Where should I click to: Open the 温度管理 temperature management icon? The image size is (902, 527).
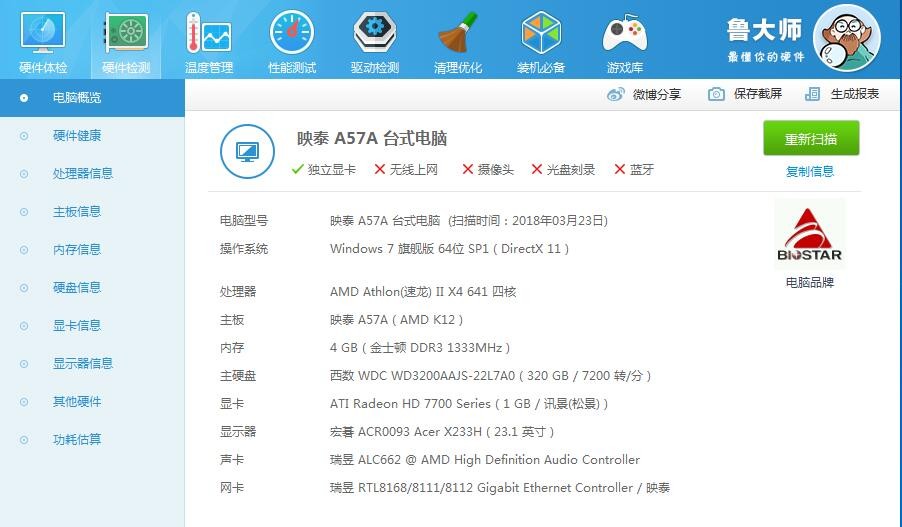click(209, 33)
